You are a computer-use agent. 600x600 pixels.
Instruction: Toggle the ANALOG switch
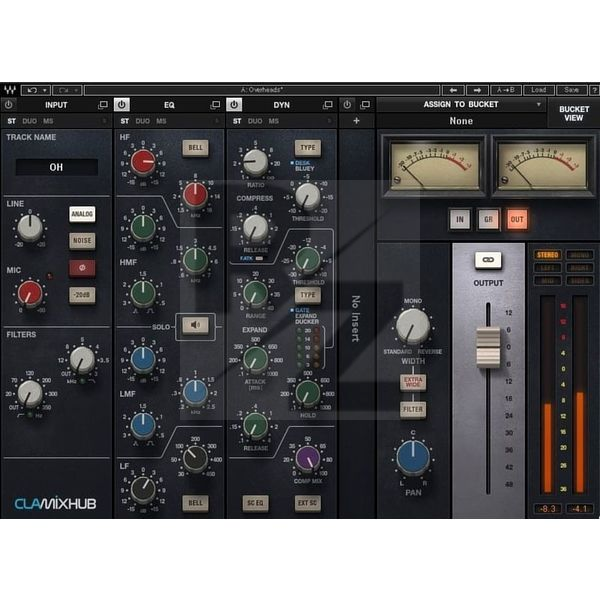click(x=82, y=214)
